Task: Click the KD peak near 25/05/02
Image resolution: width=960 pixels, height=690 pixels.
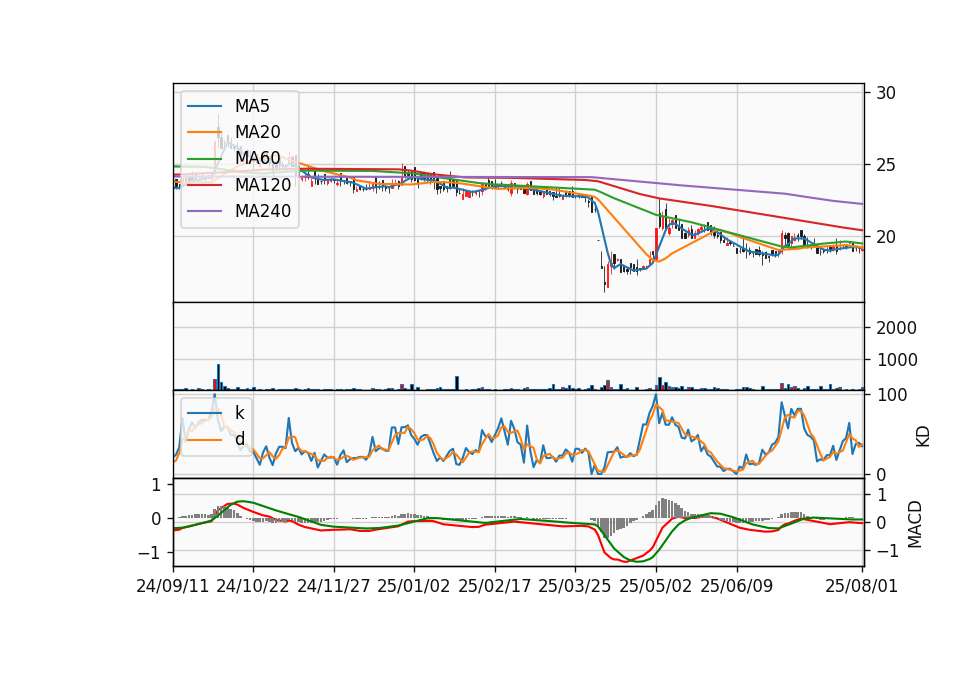Action: pos(656,396)
